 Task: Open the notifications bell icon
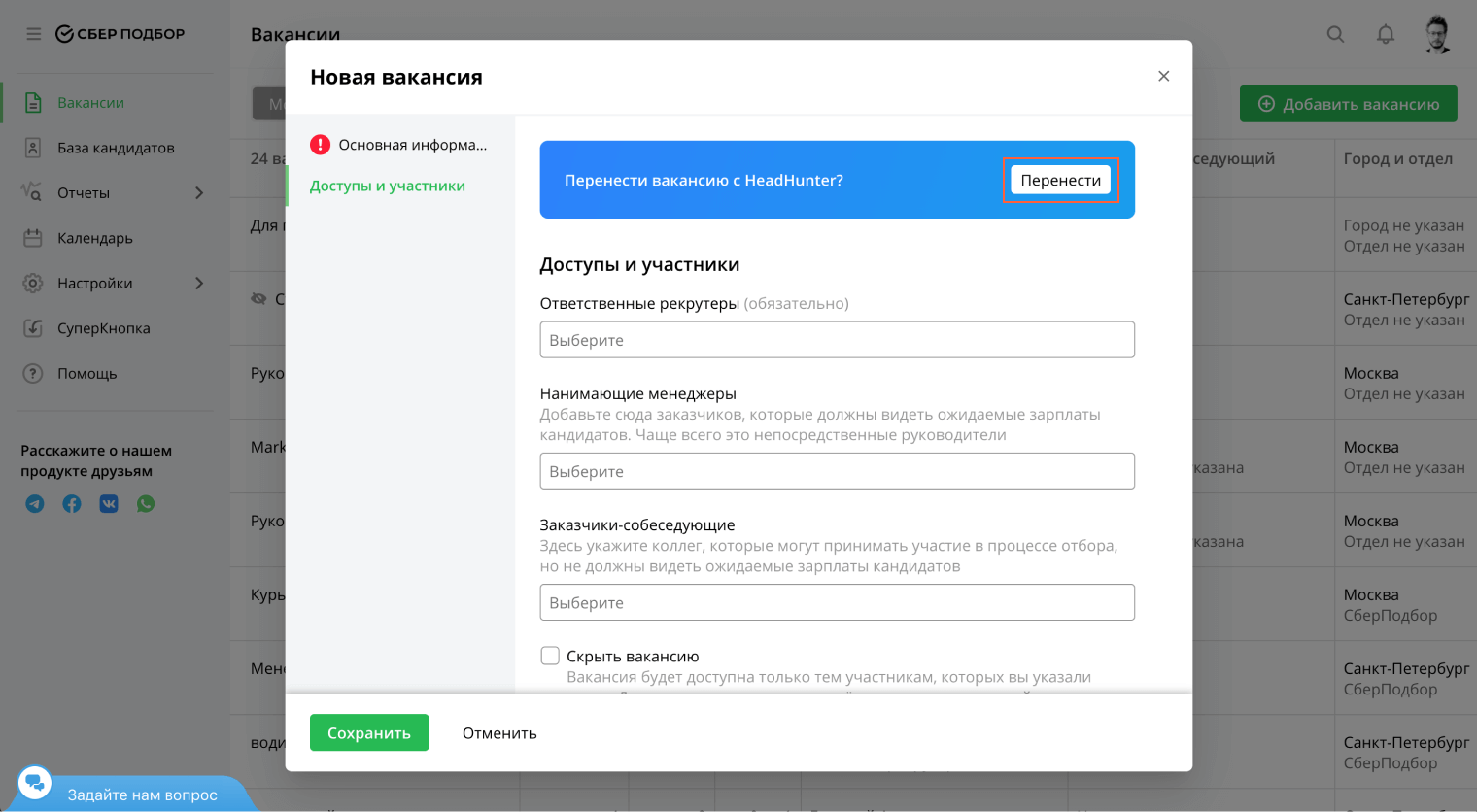pos(1386,34)
